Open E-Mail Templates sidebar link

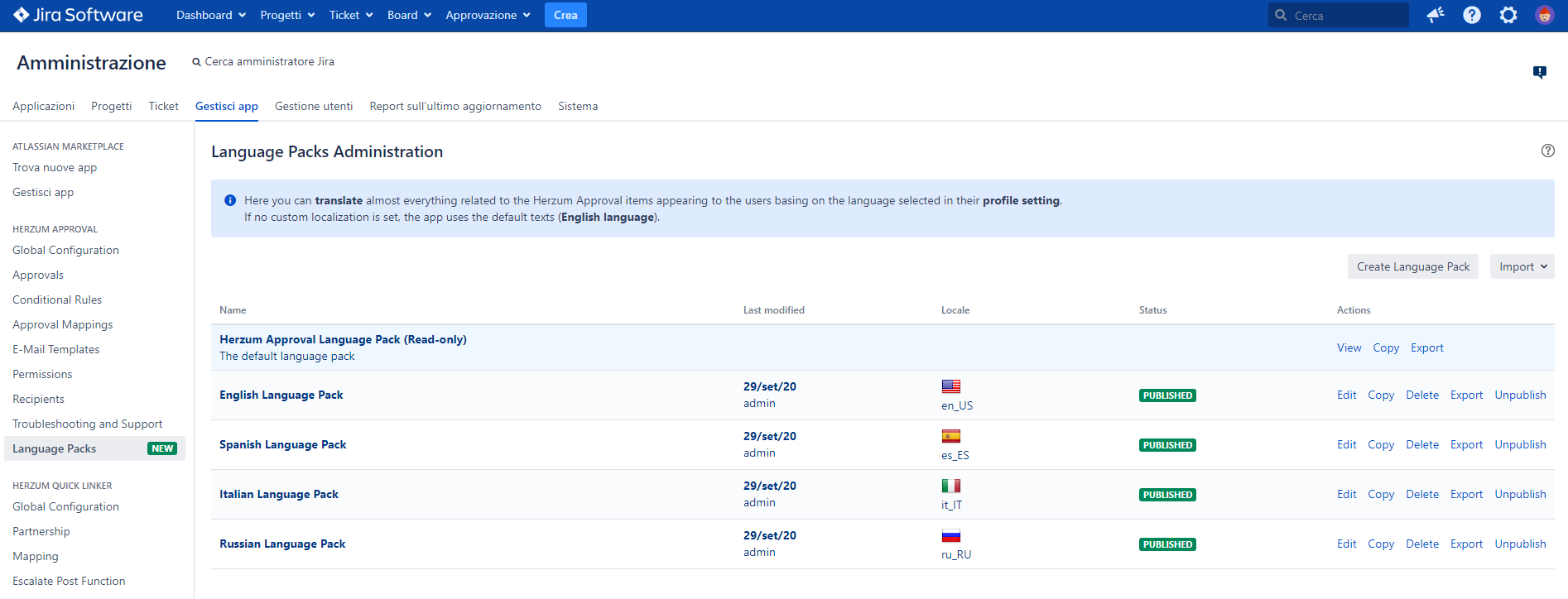click(x=56, y=349)
